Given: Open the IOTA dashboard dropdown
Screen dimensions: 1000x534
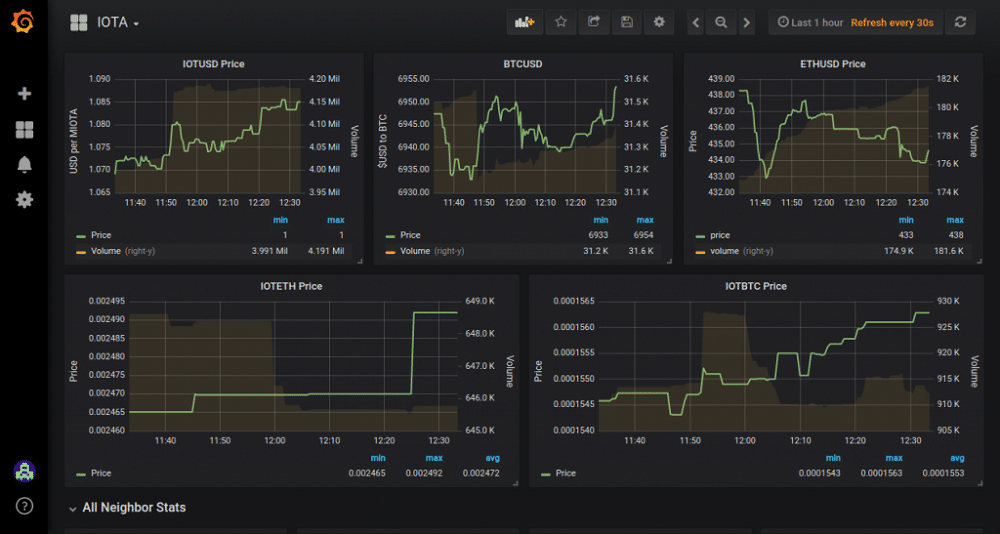Looking at the screenshot, I should tap(117, 22).
